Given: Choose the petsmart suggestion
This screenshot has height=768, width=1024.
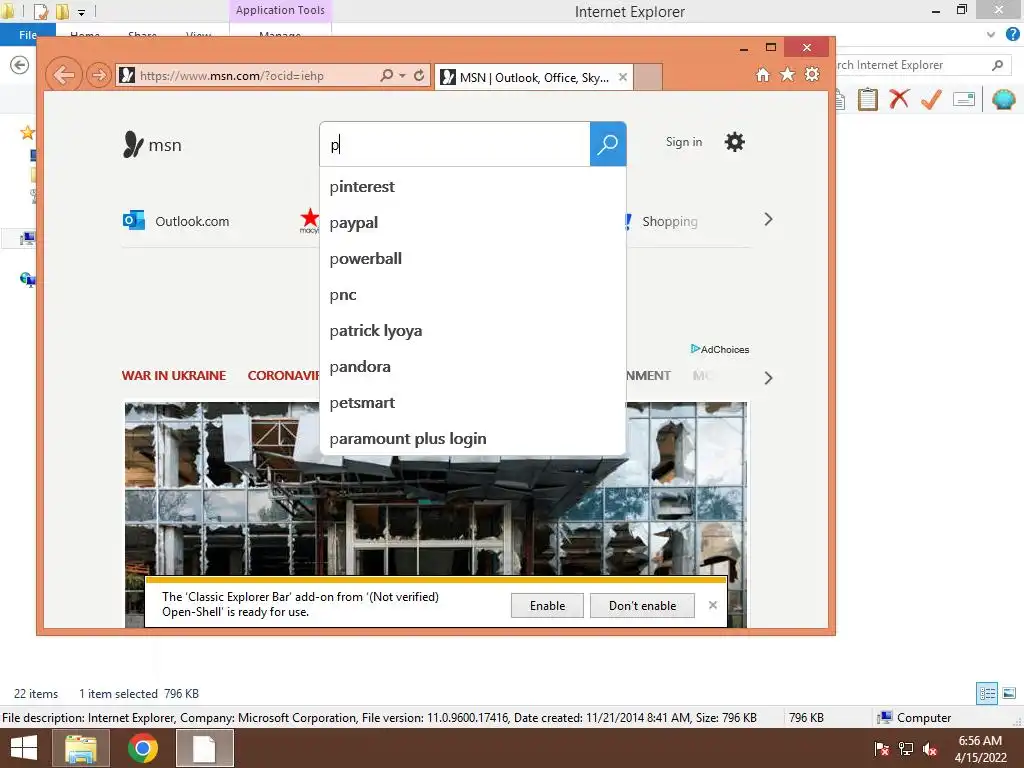Looking at the screenshot, I should click(473, 402).
